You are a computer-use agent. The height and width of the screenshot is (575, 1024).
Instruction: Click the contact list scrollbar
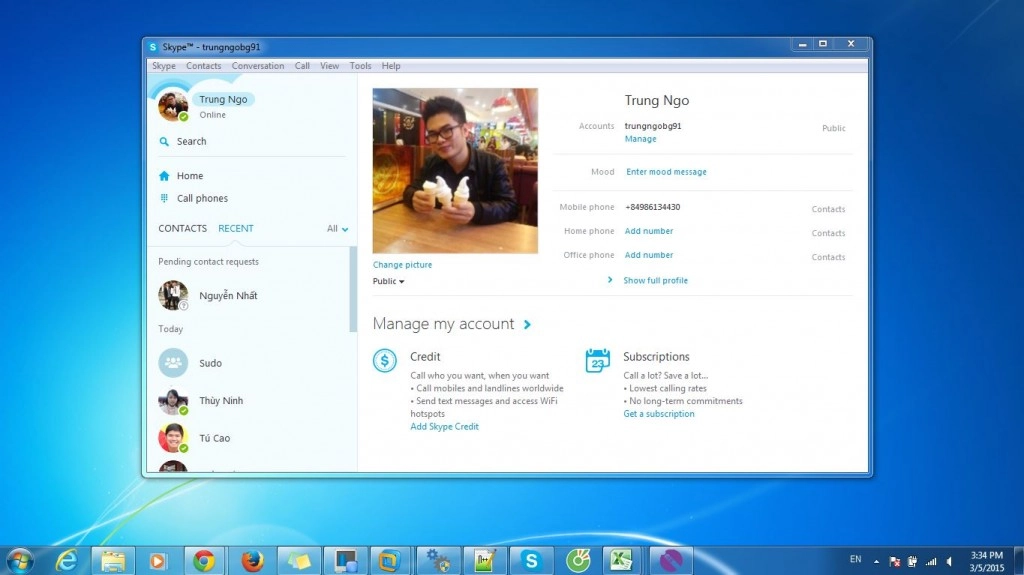coord(353,289)
